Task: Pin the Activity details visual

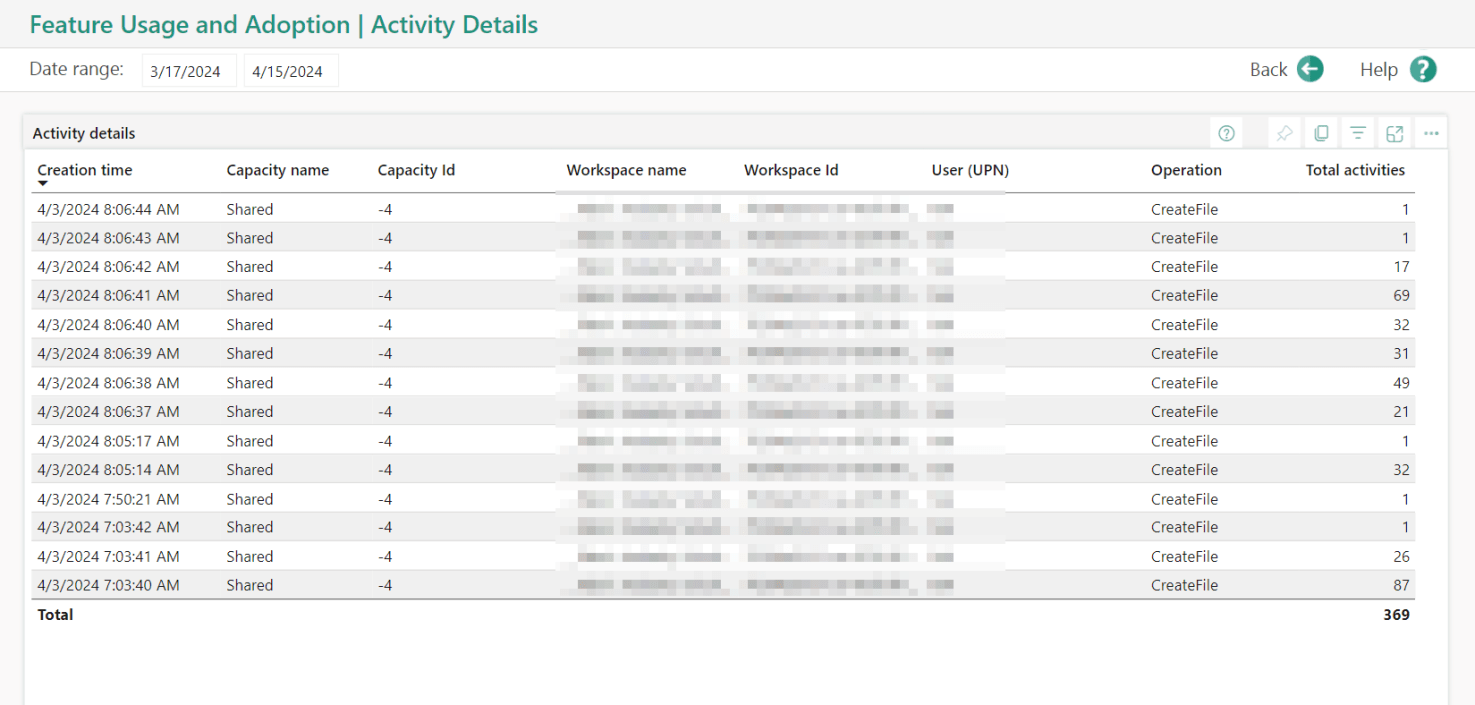Action: 1283,132
